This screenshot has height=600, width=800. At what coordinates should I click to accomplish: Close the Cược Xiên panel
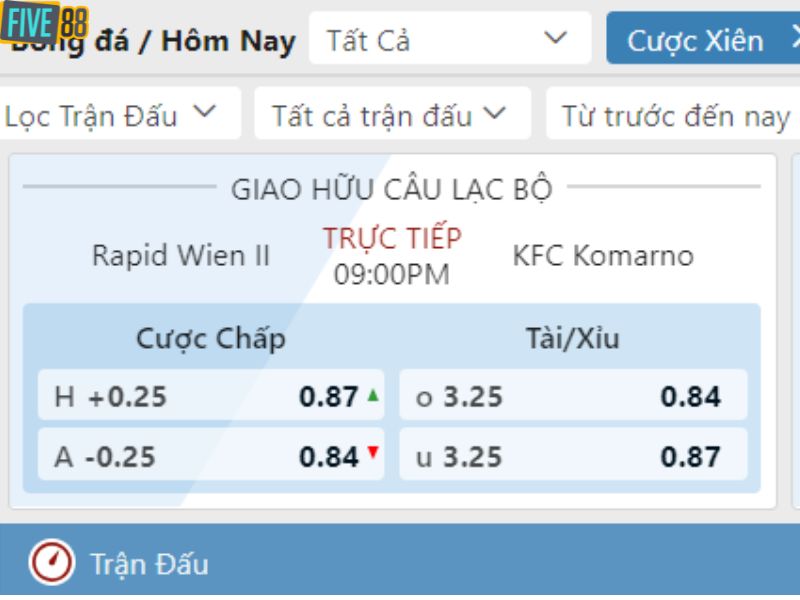[x=796, y=39]
